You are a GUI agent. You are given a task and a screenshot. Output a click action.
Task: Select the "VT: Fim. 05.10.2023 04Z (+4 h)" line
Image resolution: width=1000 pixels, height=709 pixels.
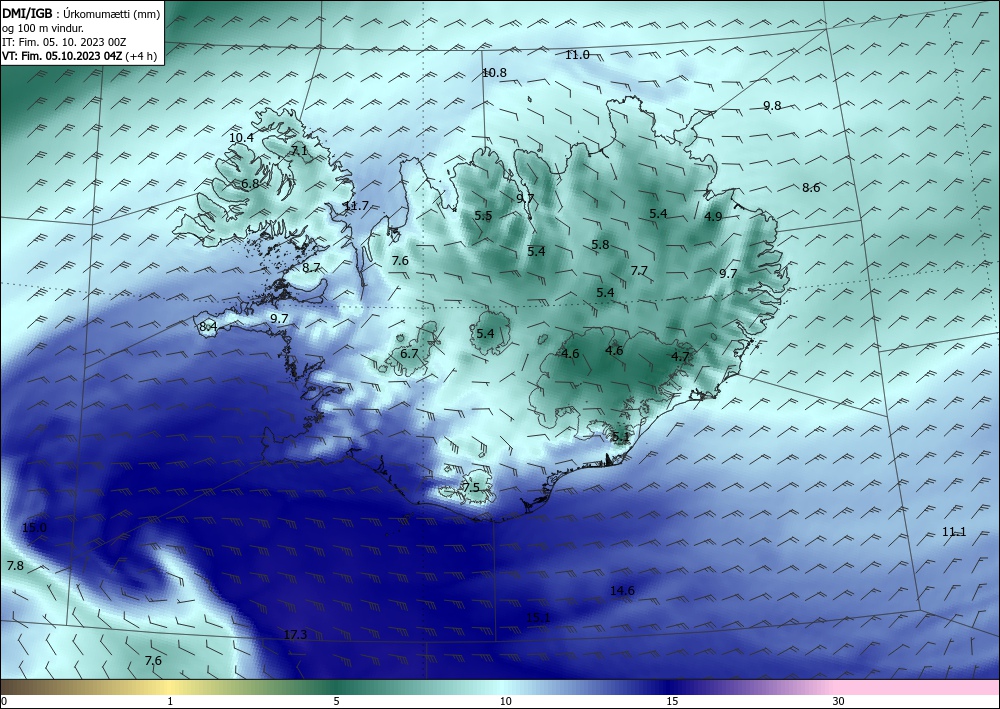tap(79, 56)
